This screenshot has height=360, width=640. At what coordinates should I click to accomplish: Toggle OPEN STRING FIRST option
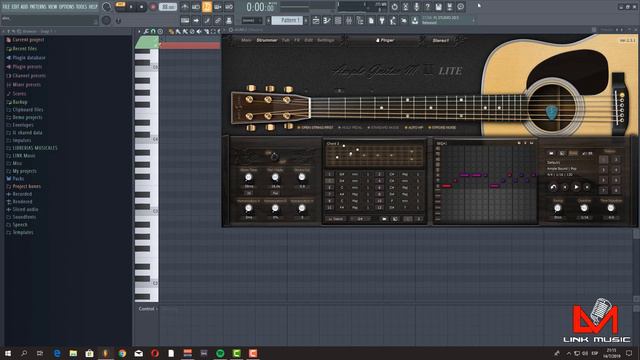(315, 127)
